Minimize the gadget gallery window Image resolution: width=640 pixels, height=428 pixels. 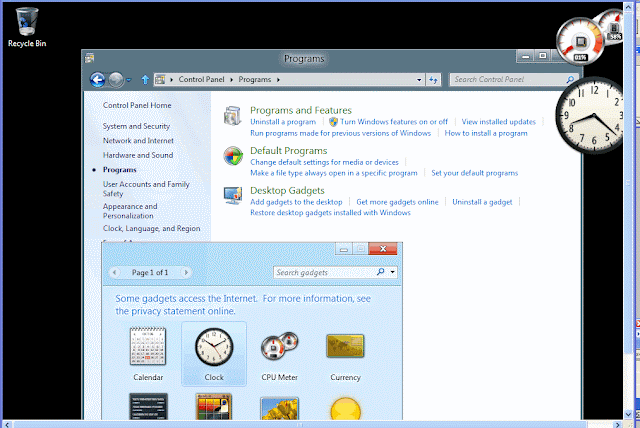pos(344,249)
